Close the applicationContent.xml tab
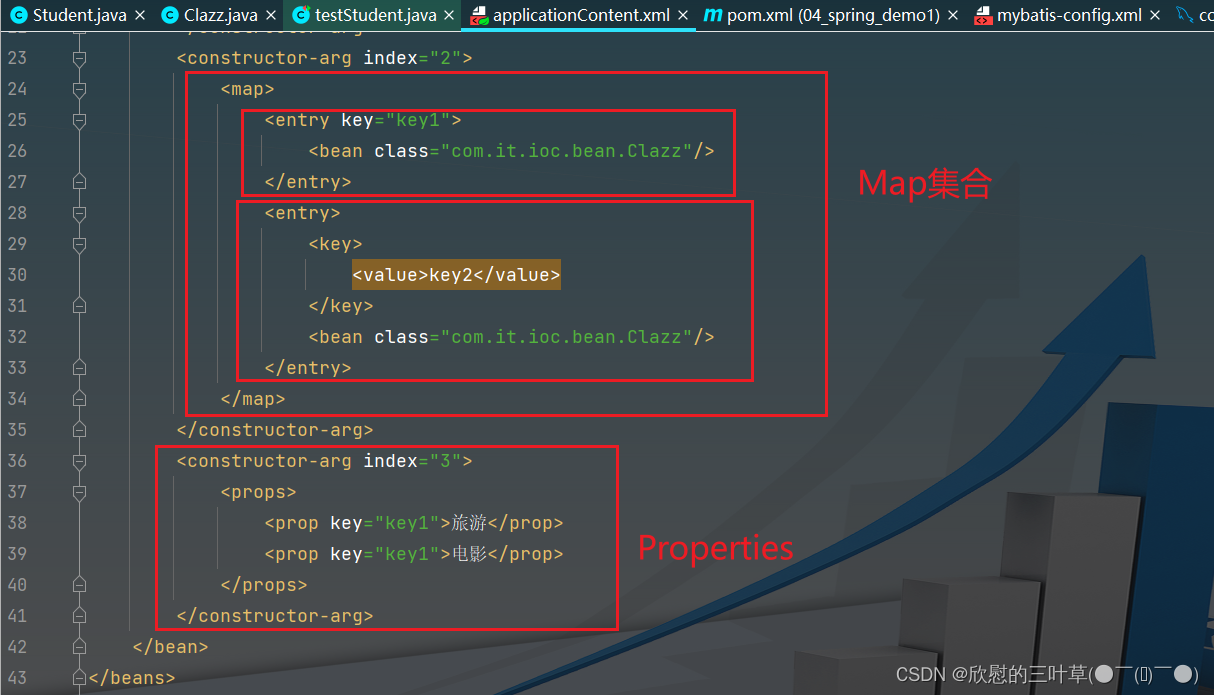Viewport: 1214px width, 695px height. 683,16
